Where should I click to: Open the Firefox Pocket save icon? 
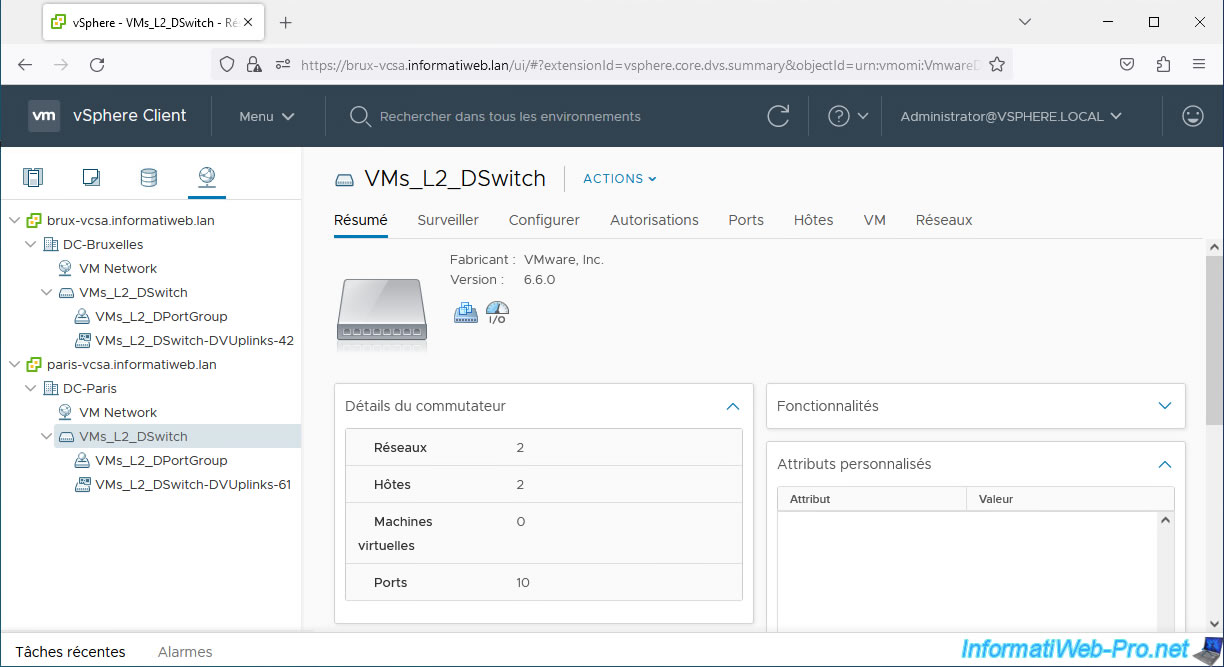click(1126, 64)
